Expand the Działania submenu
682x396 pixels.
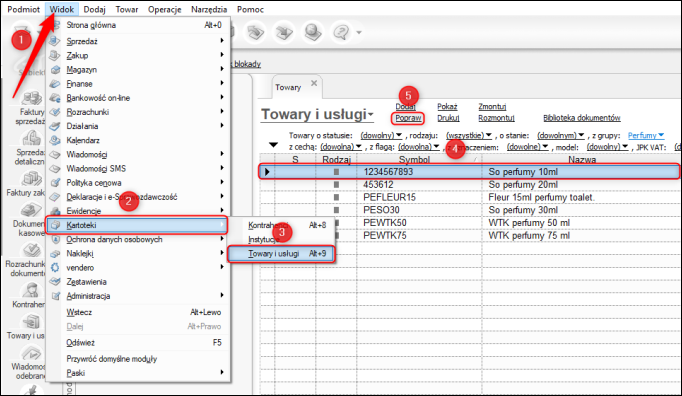click(138, 126)
